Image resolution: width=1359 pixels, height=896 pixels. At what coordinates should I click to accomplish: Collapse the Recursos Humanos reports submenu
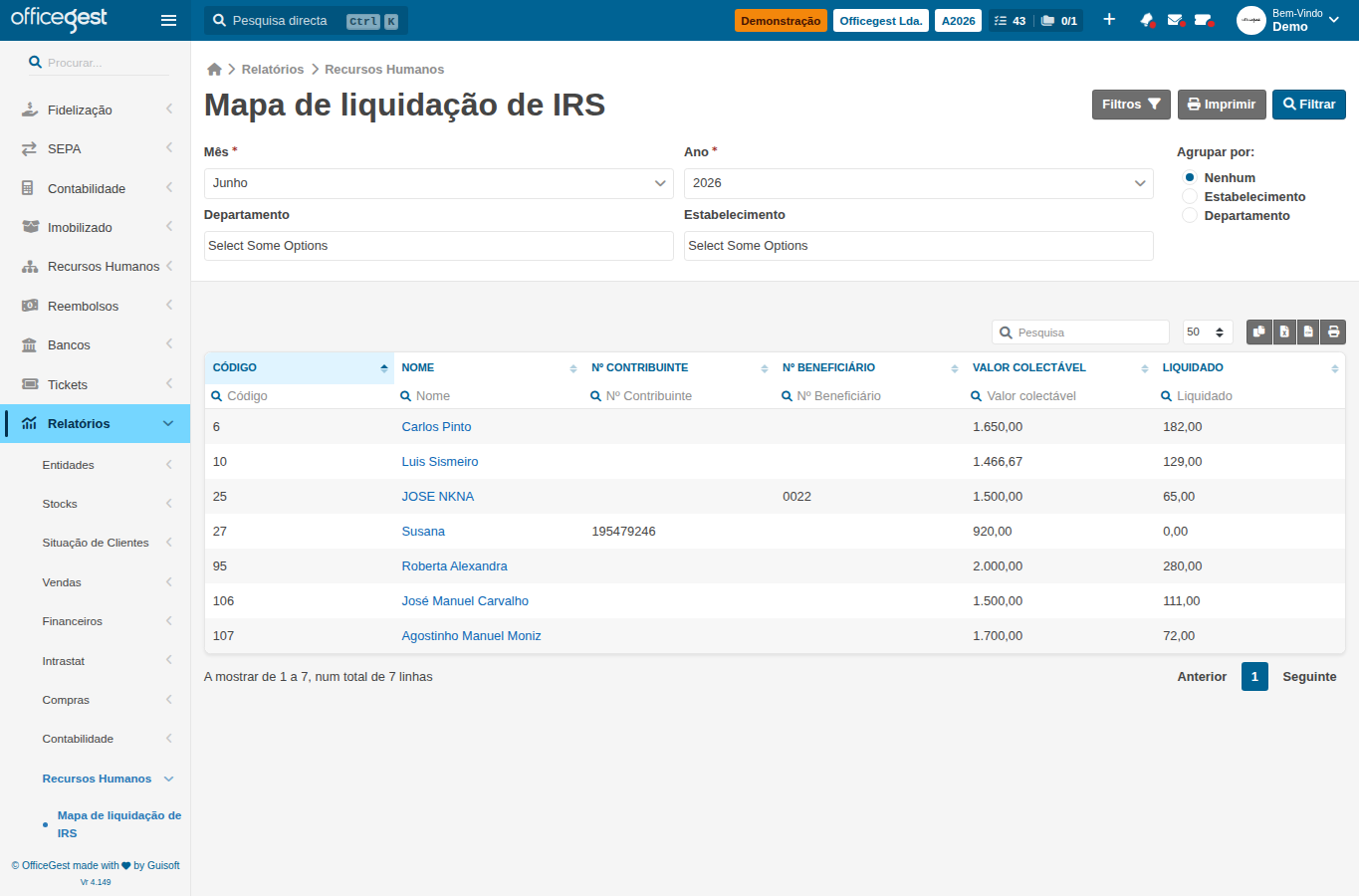tap(168, 779)
